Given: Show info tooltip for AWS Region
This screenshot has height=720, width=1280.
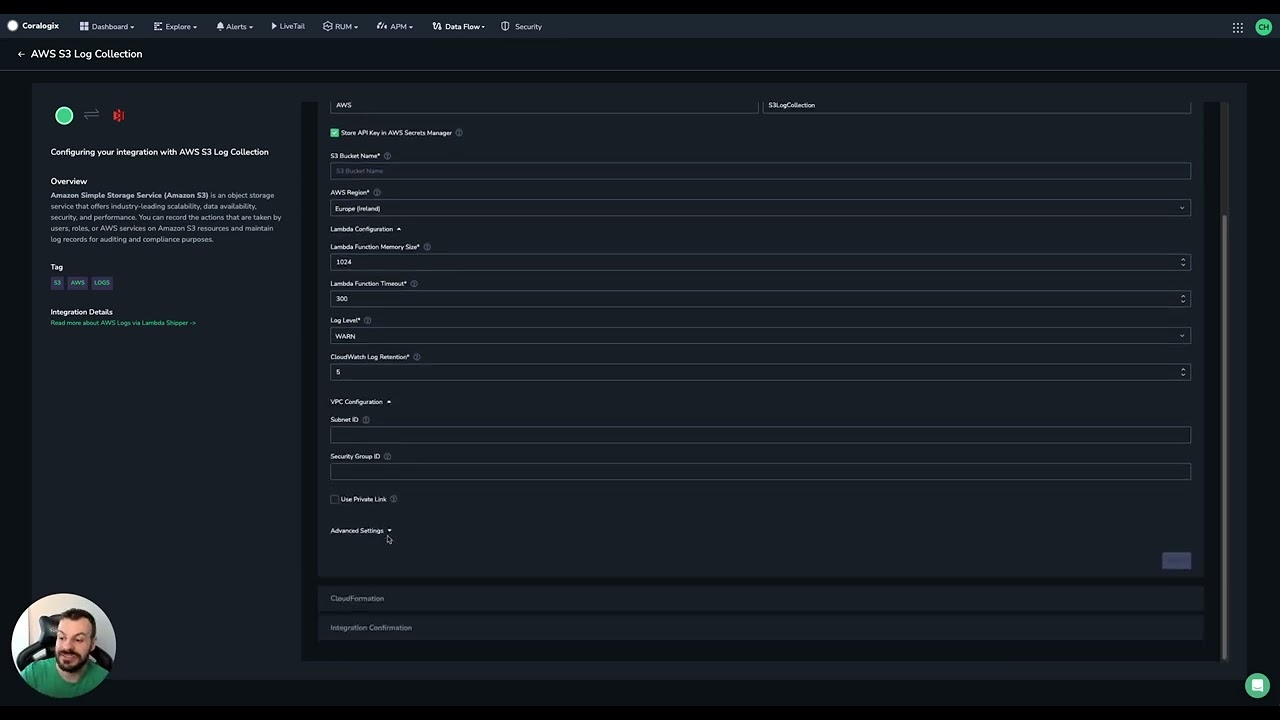Looking at the screenshot, I should 377,193.
